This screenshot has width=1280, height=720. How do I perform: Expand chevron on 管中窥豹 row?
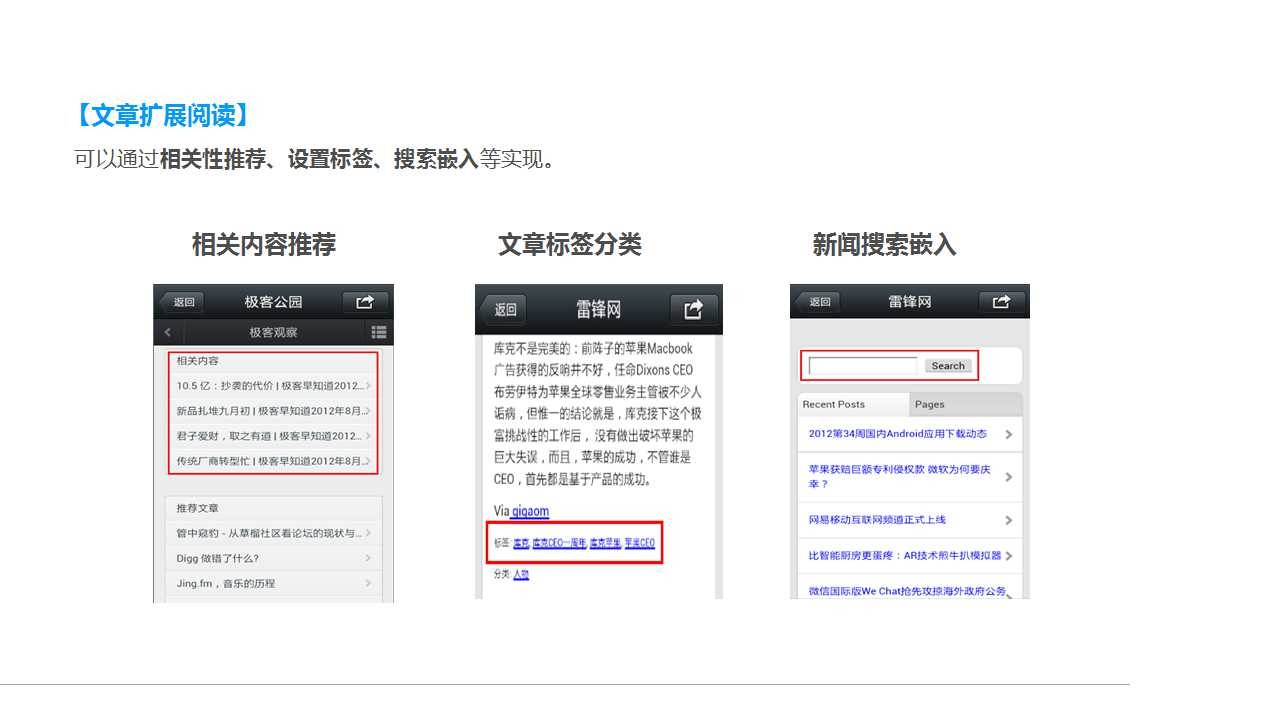[368, 533]
